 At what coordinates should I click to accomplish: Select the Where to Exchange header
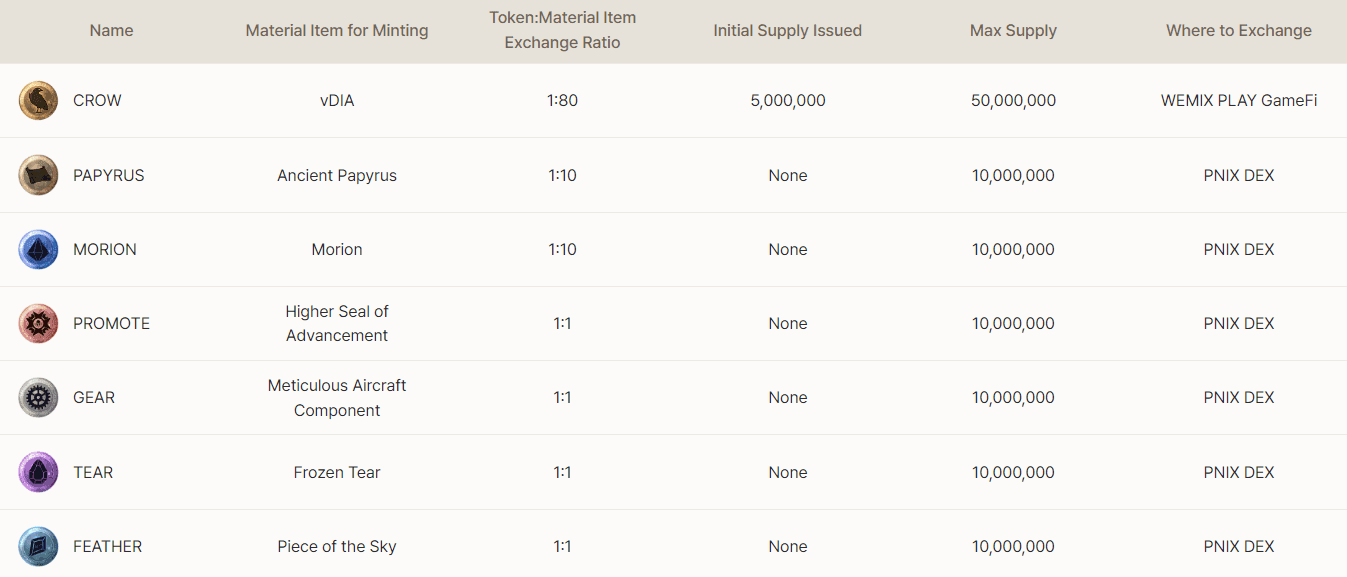(1238, 31)
